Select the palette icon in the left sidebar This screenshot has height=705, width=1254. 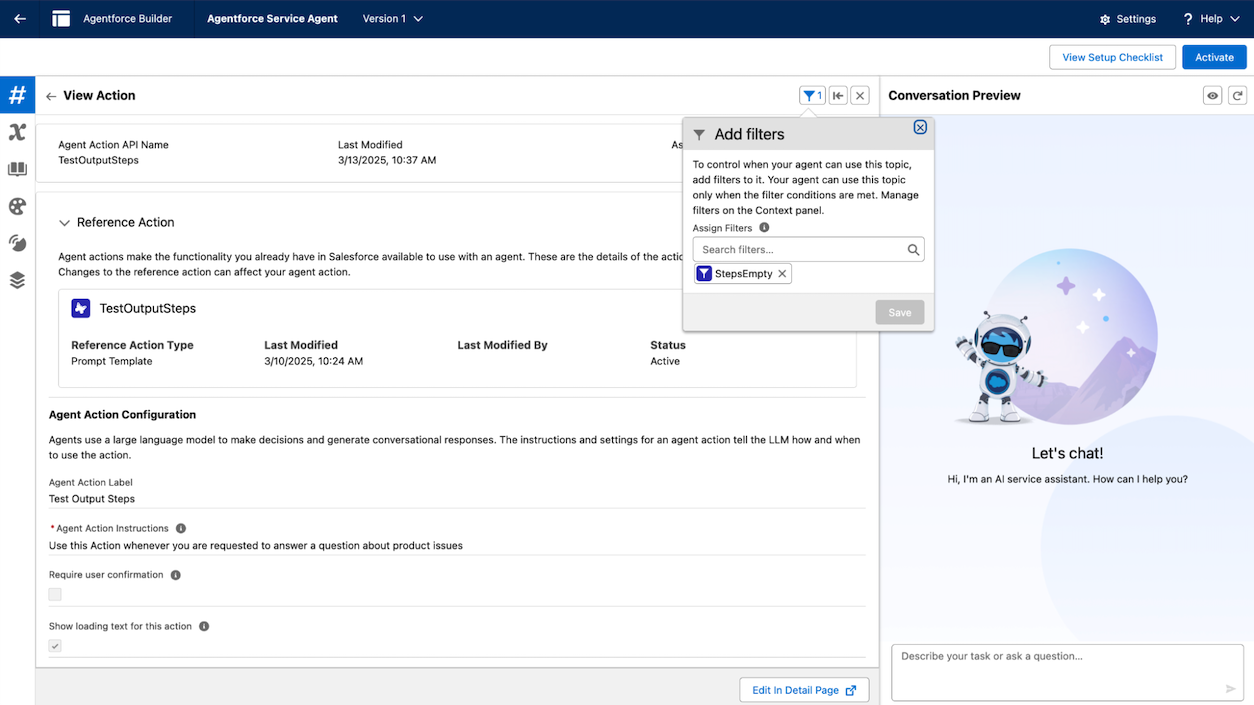pyautogui.click(x=17, y=205)
